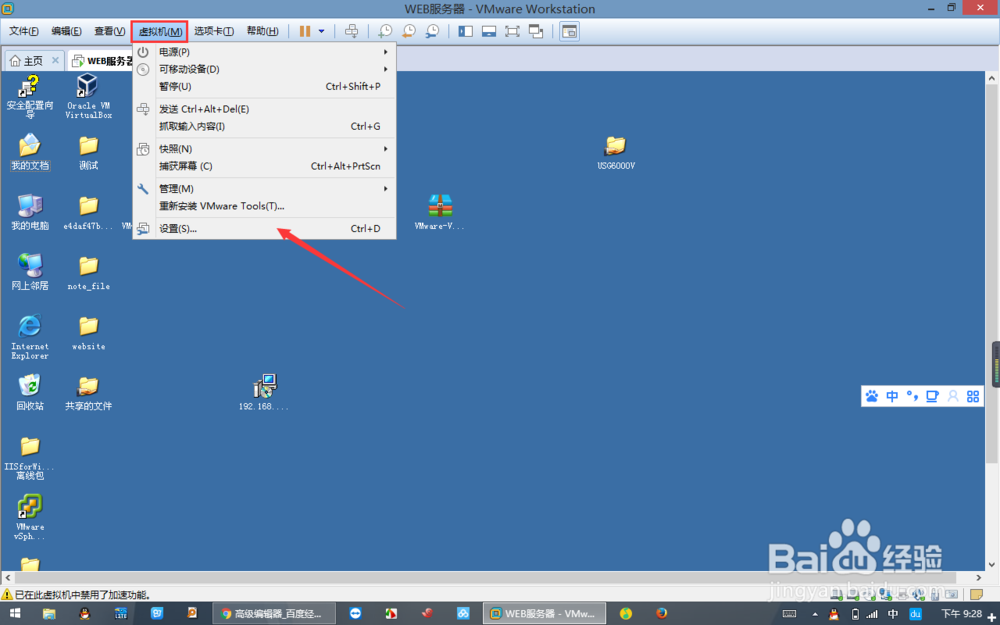The height and width of the screenshot is (625, 1000).
Task: Open the 编辑(E) menu
Action: [66, 31]
